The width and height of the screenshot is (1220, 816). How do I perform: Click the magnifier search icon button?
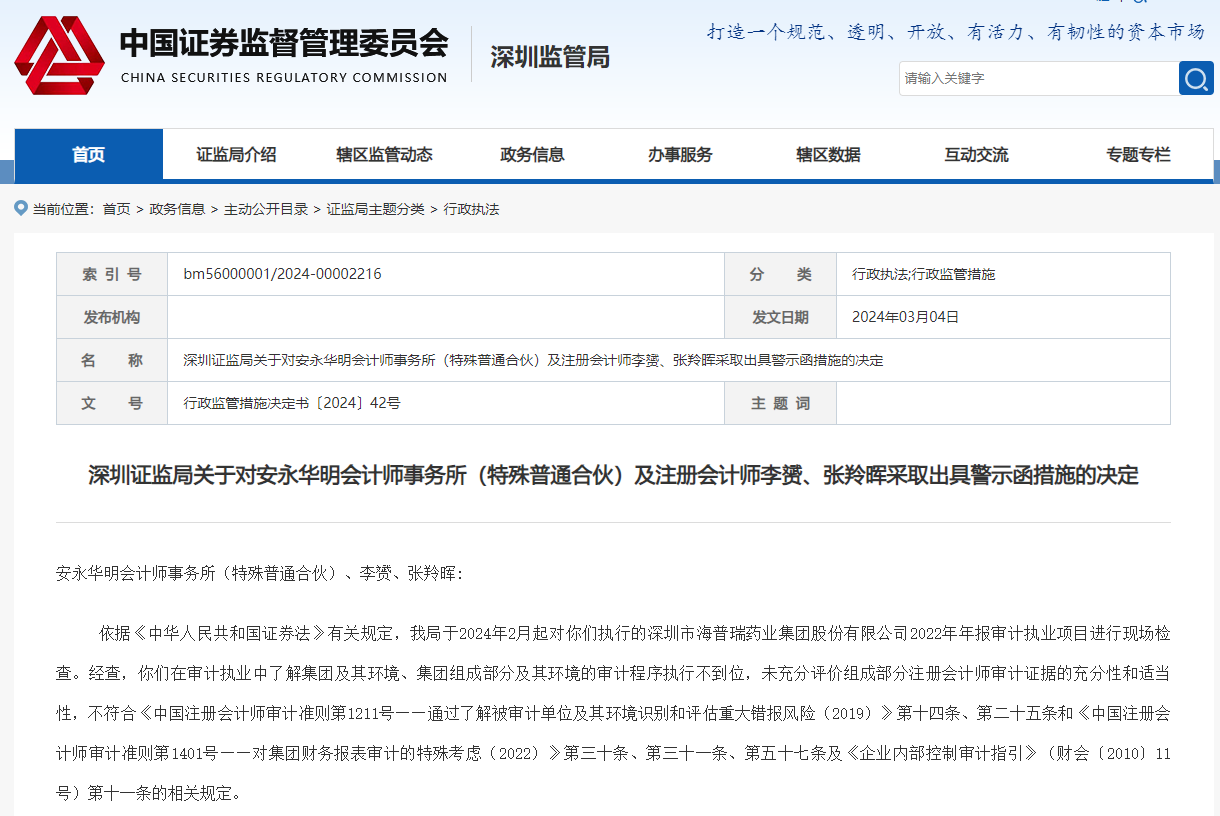coord(1195,78)
